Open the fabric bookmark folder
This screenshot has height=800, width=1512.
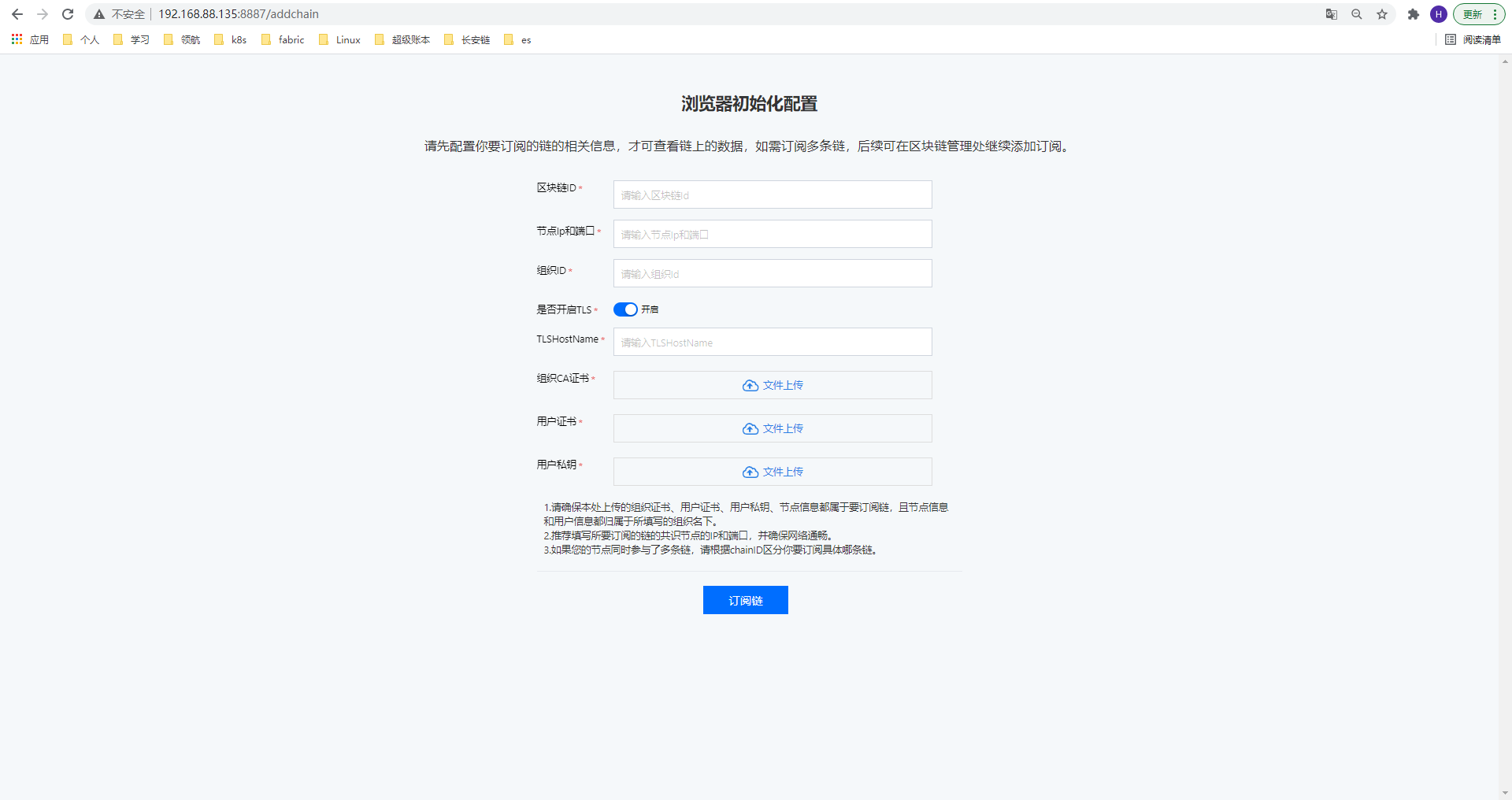283,39
